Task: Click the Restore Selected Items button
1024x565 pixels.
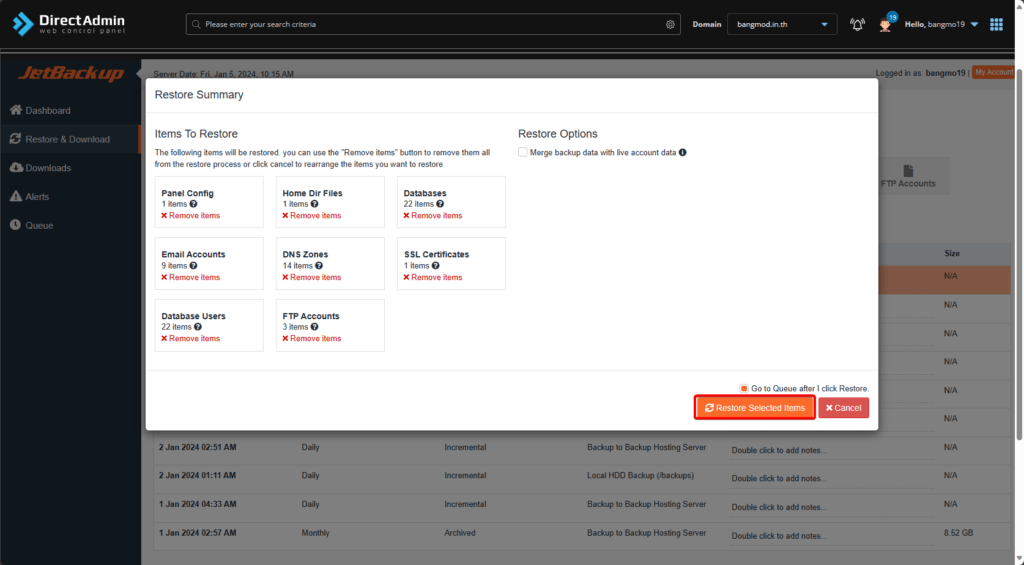Action: pos(755,408)
